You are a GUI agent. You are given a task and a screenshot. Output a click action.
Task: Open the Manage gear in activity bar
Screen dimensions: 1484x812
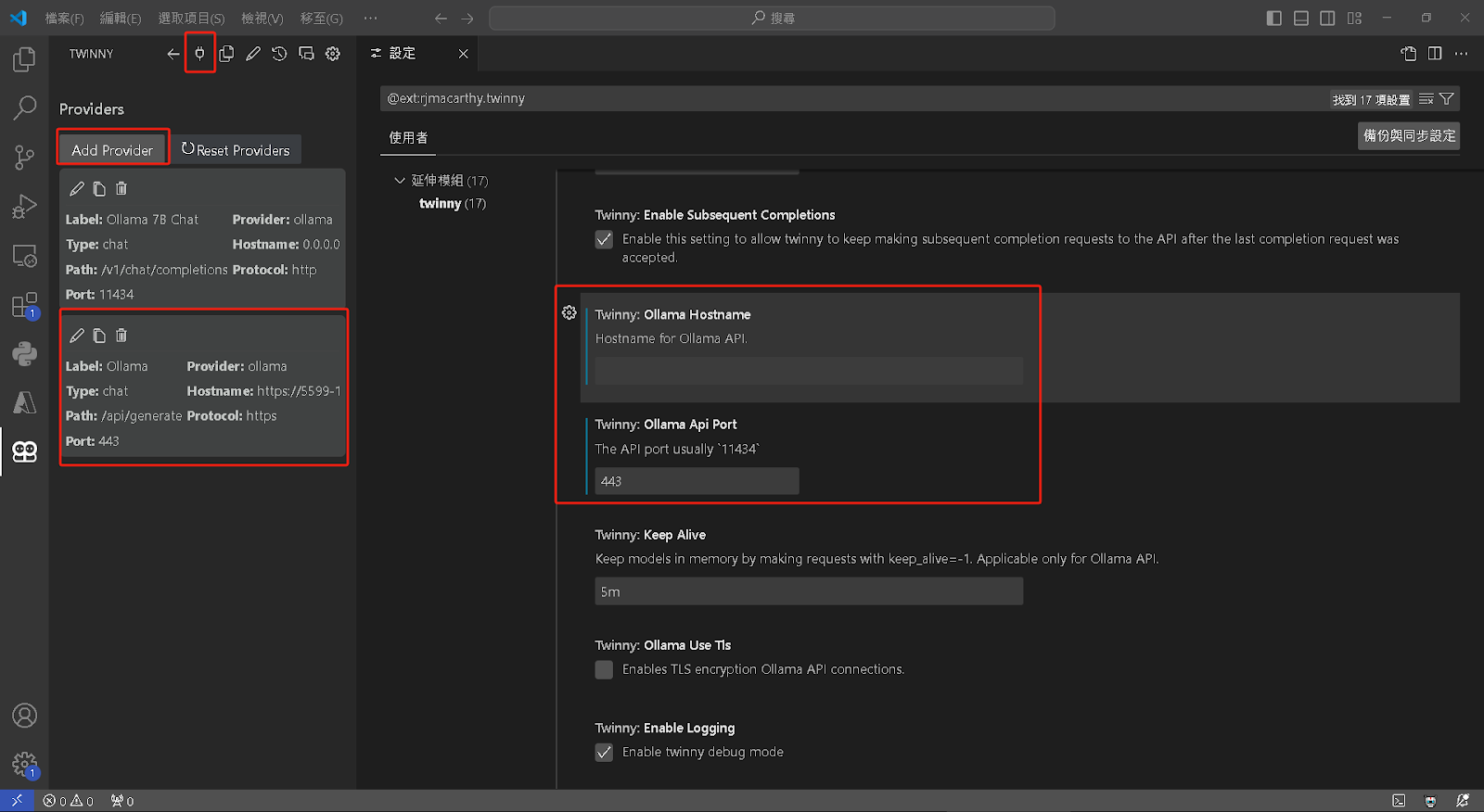point(24,765)
